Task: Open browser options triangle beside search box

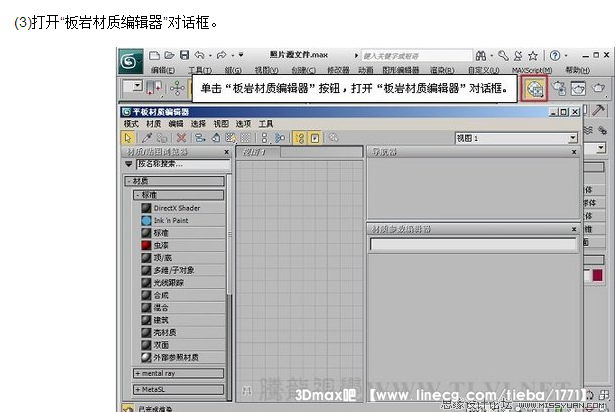Action: click(x=128, y=164)
